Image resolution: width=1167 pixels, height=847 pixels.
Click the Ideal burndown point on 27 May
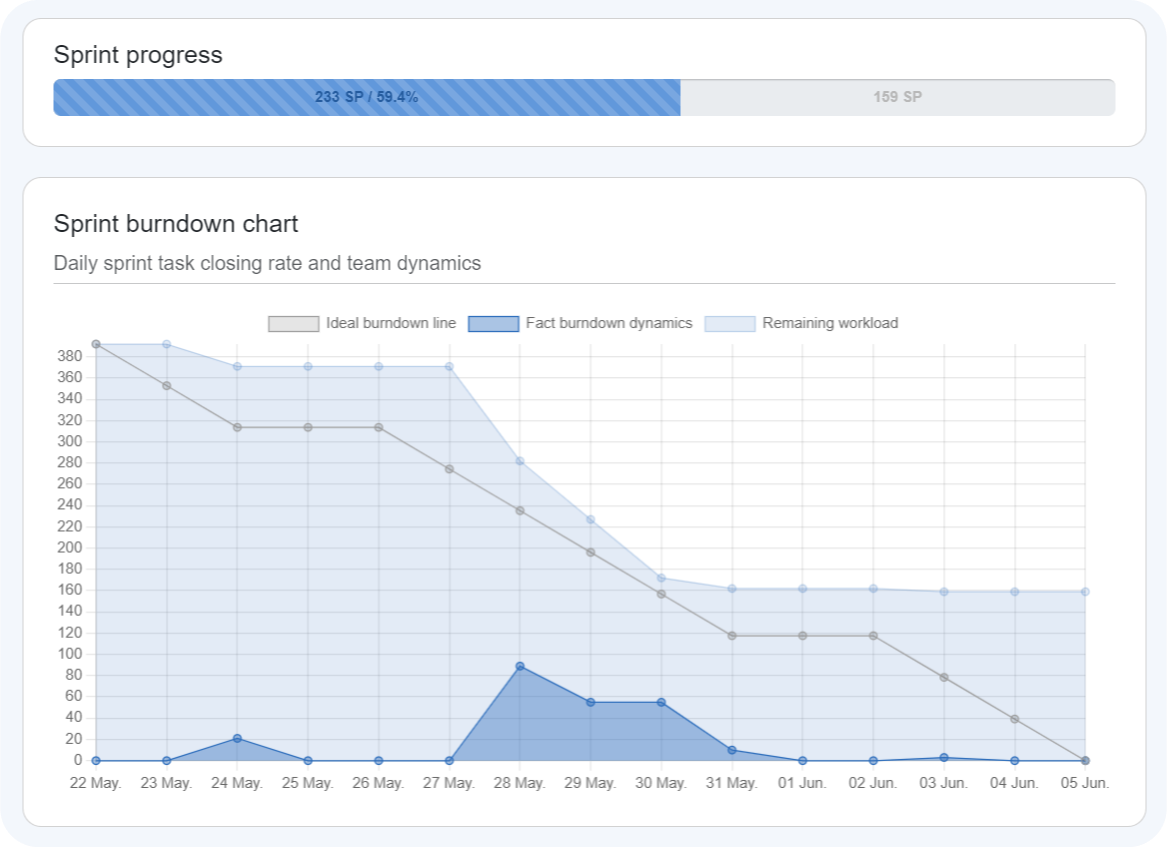coord(449,469)
